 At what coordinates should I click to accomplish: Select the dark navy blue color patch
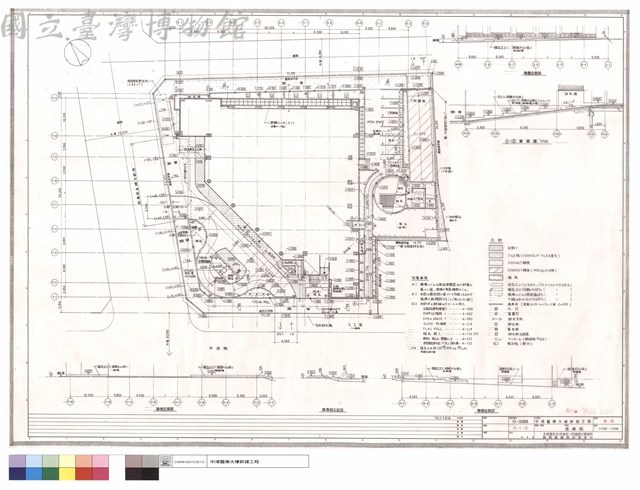tap(17, 474)
